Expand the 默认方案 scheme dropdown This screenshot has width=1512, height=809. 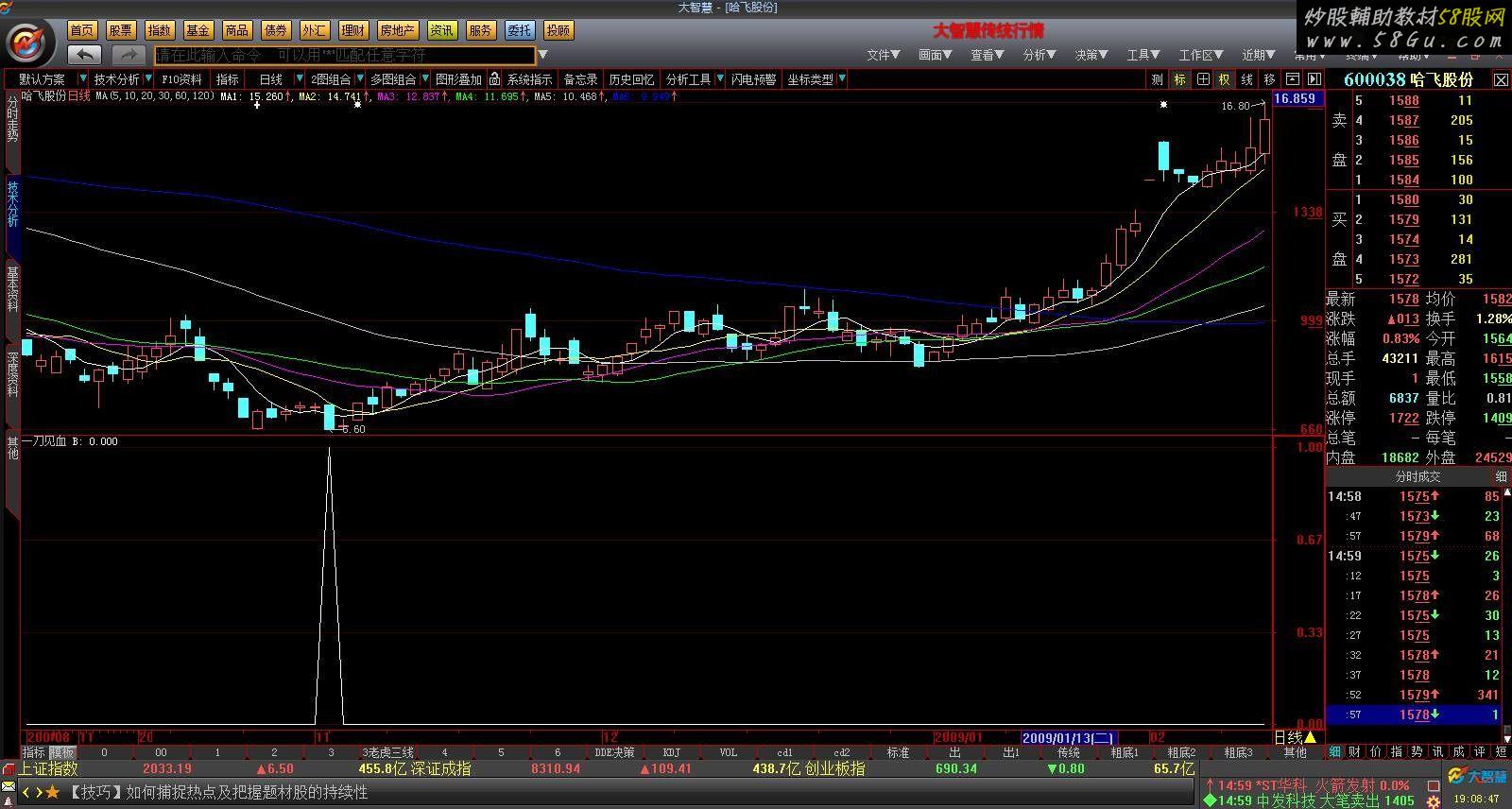83,79
